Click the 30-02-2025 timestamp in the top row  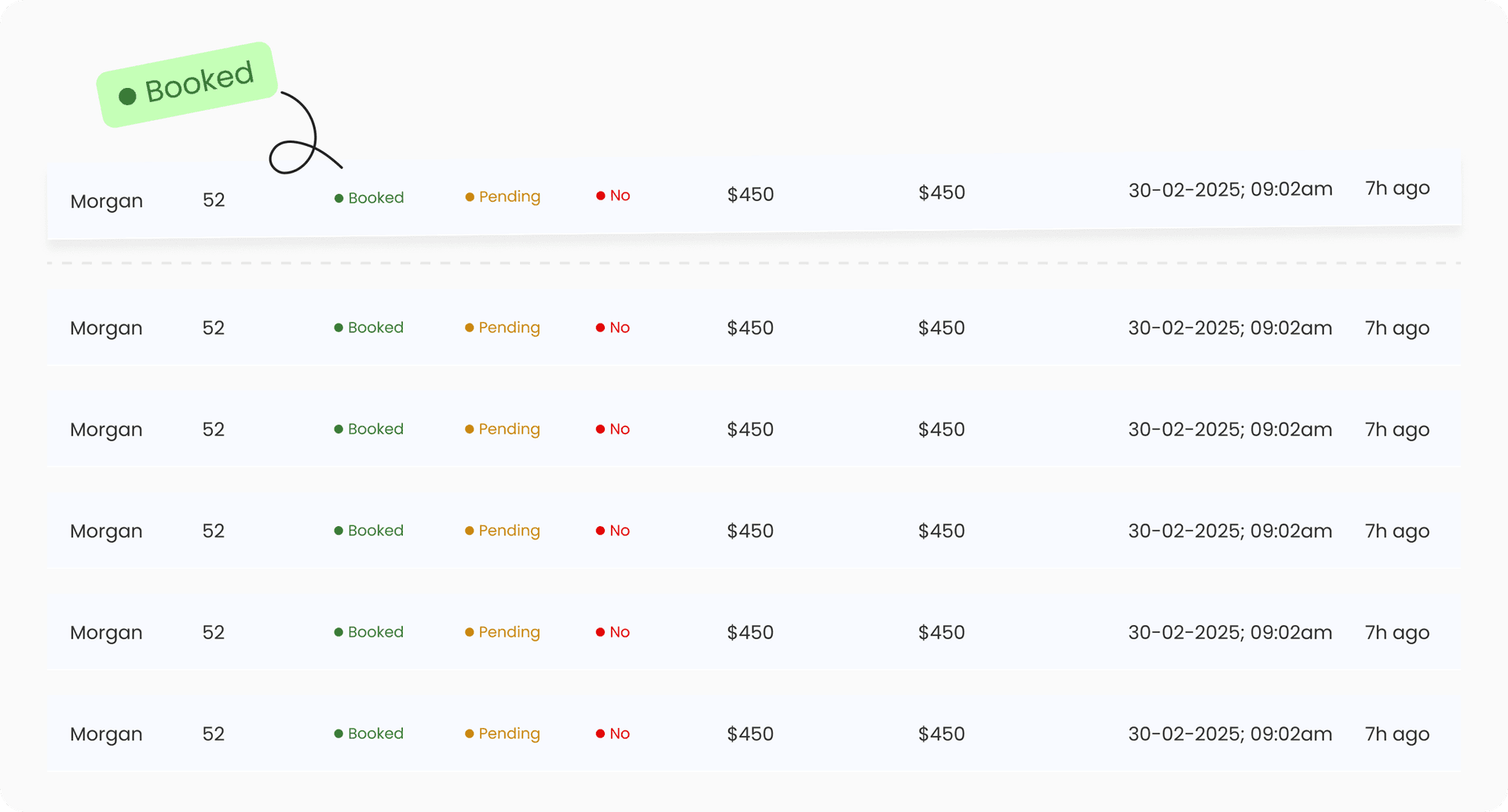tap(1230, 189)
